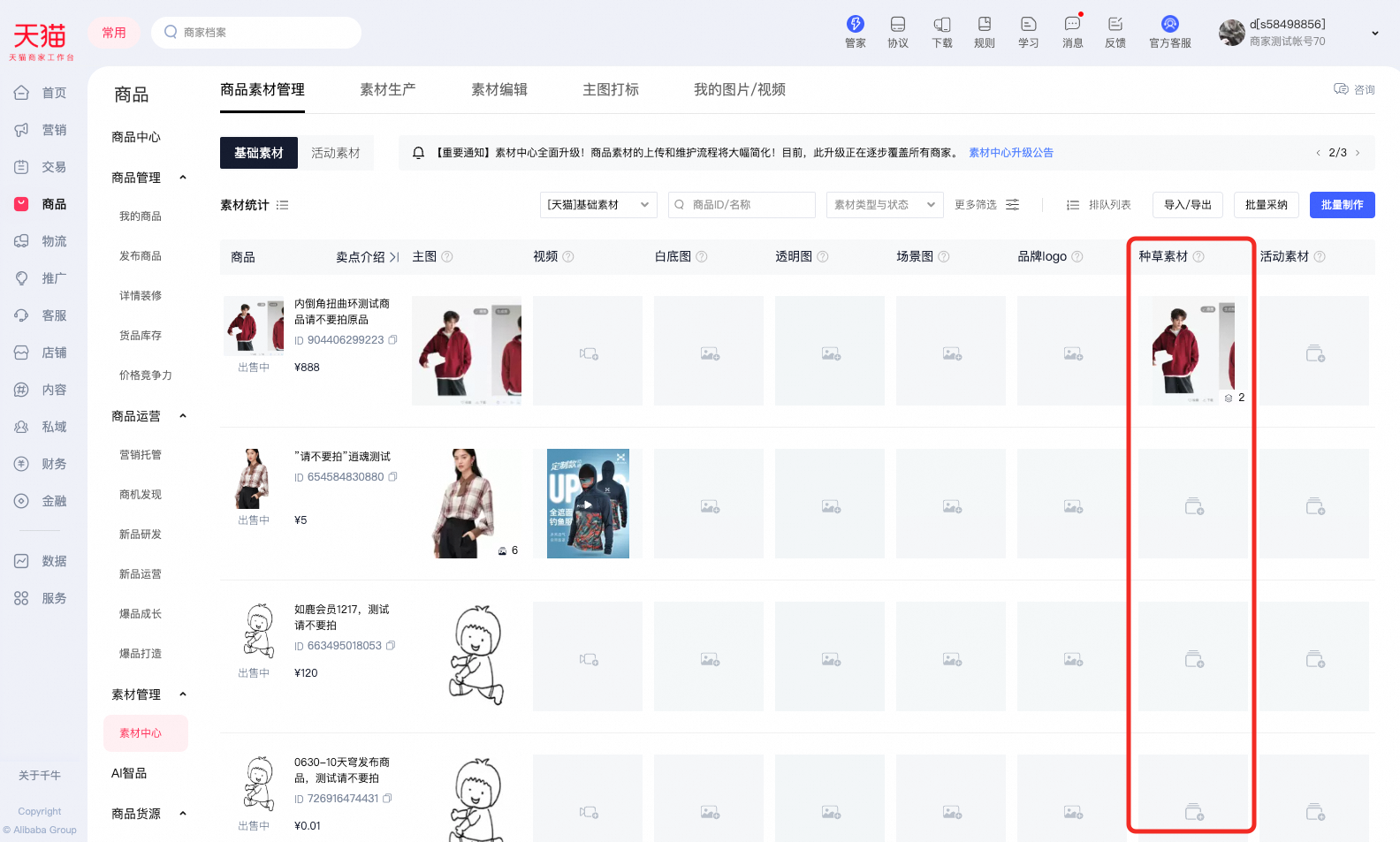Select the 活动素材 tab
The image size is (1400, 842).
pos(336,153)
